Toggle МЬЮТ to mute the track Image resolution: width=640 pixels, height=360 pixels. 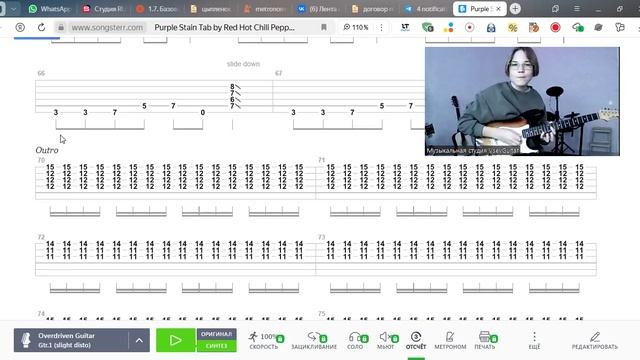click(x=386, y=340)
